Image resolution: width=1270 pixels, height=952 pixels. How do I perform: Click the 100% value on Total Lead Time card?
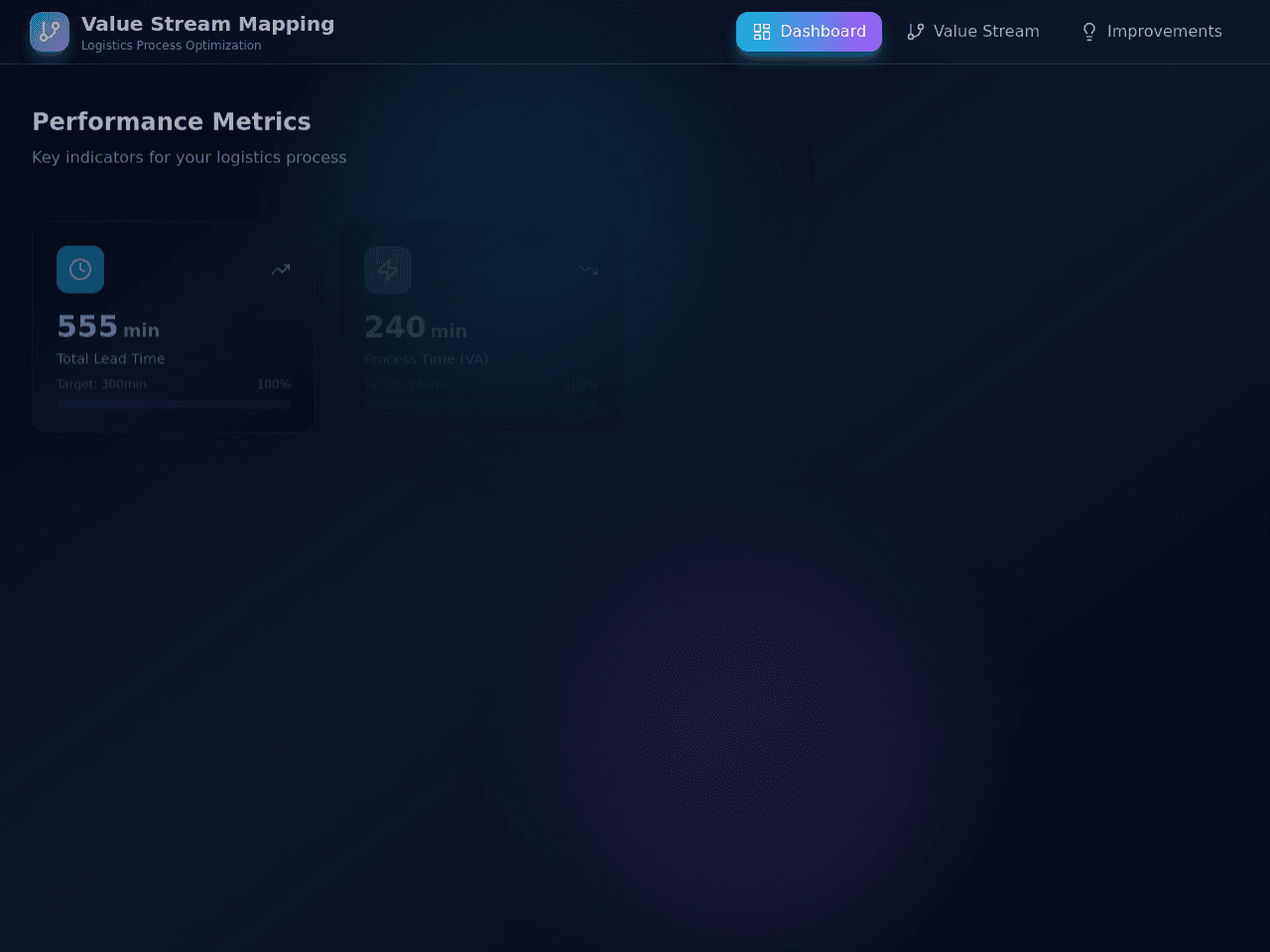pyautogui.click(x=274, y=384)
